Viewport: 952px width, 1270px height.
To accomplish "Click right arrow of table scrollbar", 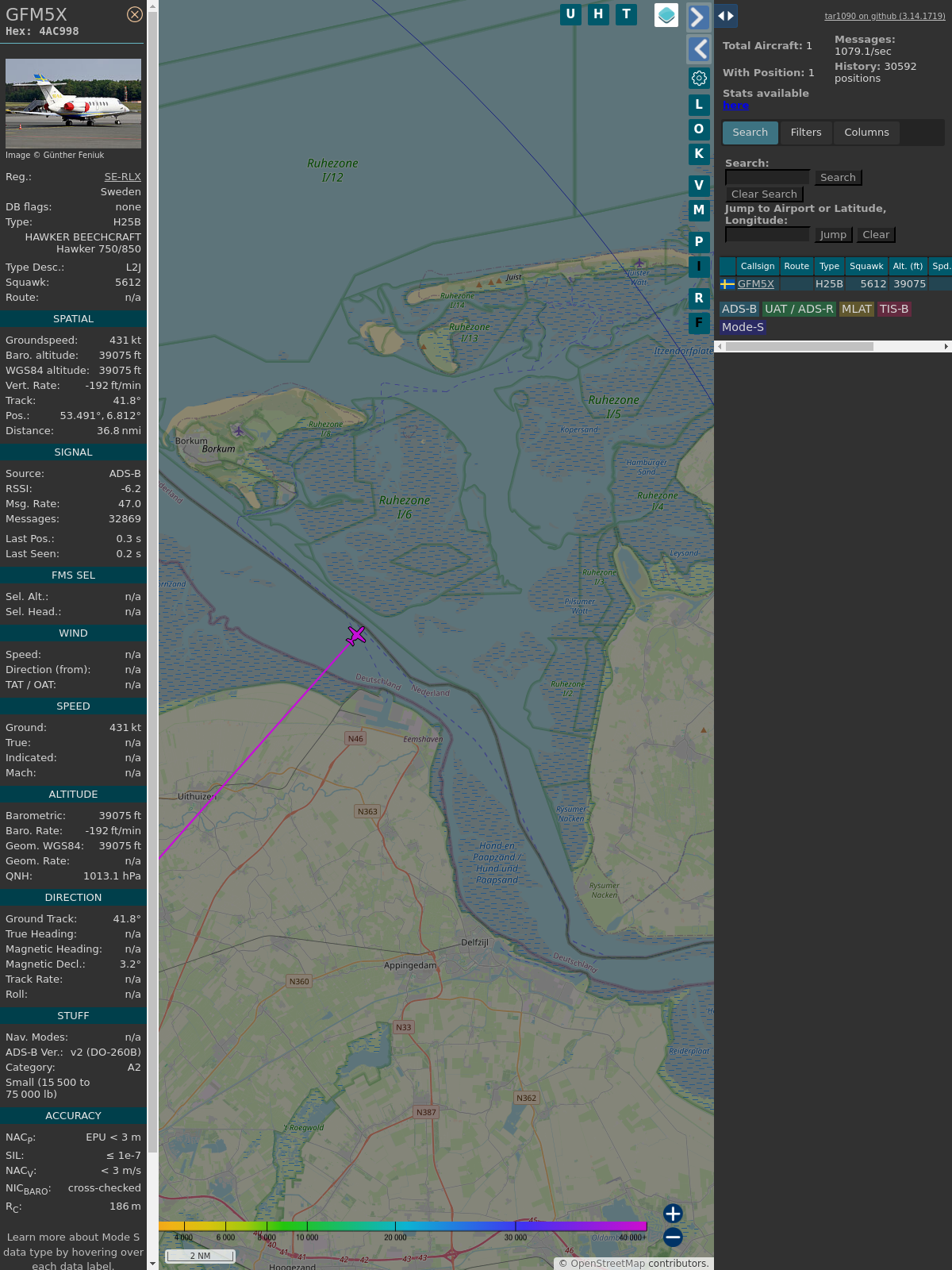I will 946,346.
